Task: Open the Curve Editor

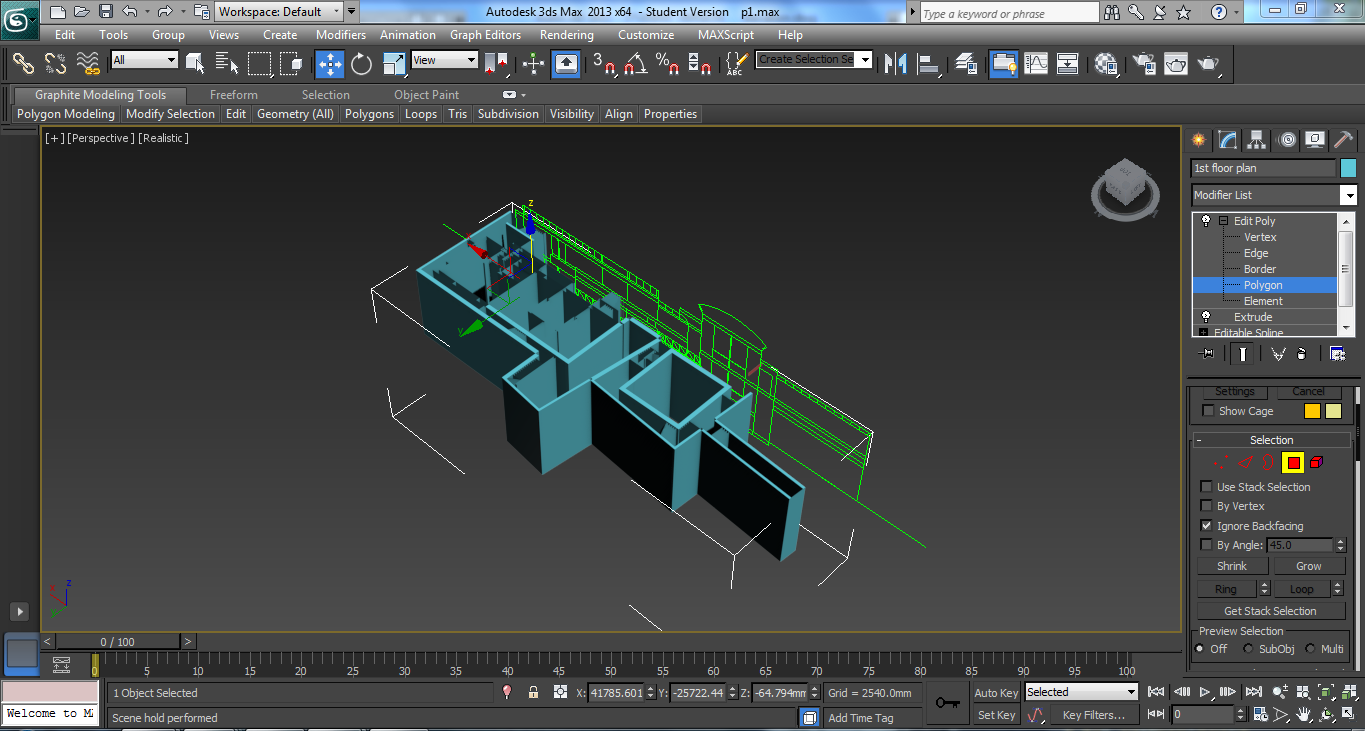Action: coord(1036,64)
